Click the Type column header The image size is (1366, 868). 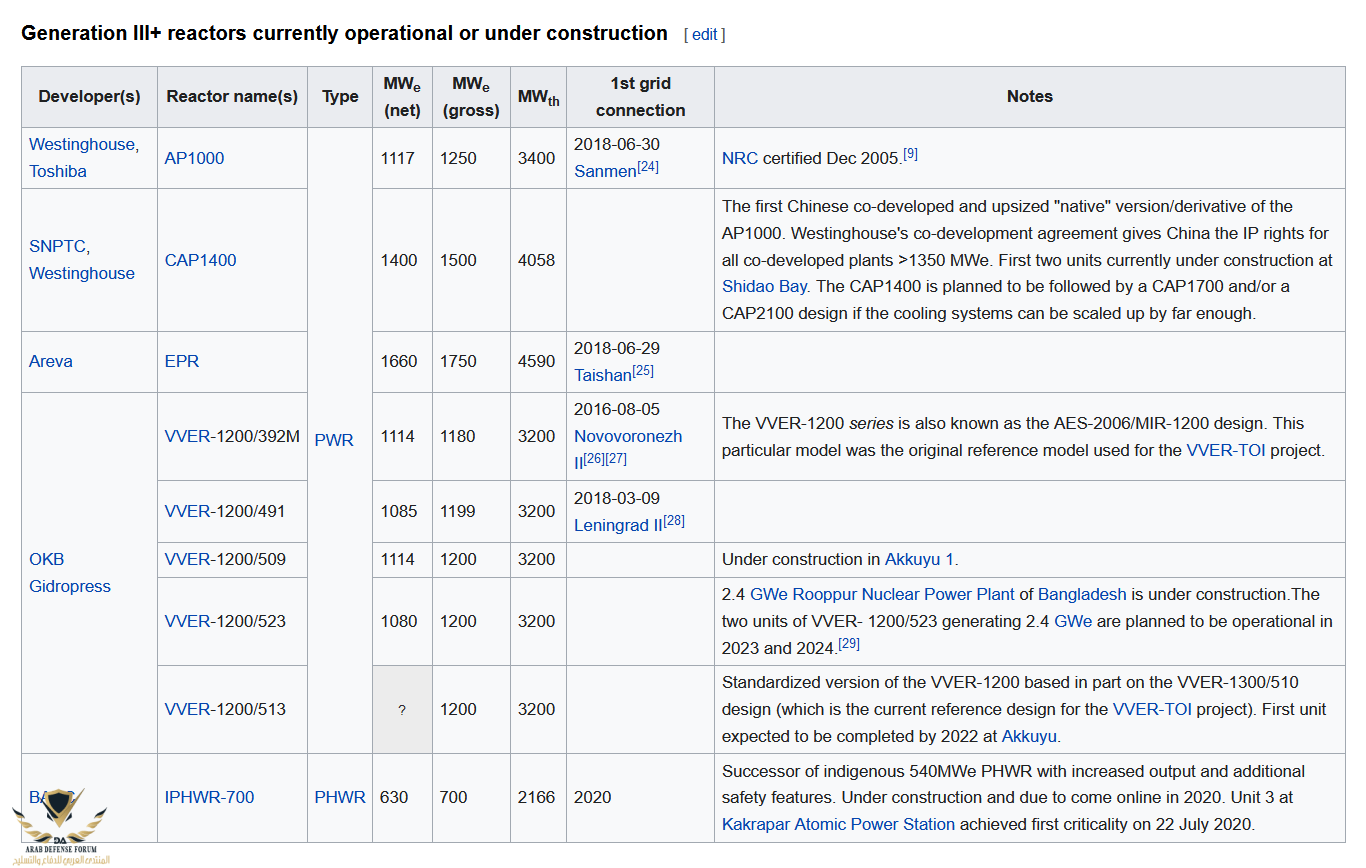point(340,97)
